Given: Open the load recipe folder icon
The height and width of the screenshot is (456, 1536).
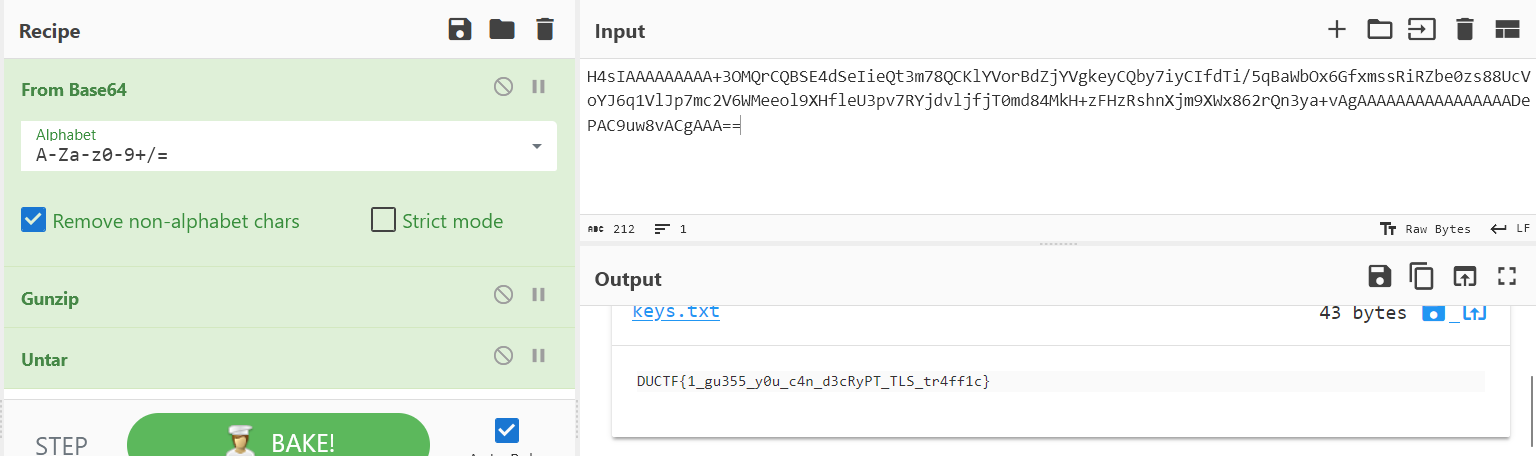Looking at the screenshot, I should click(x=502, y=29).
